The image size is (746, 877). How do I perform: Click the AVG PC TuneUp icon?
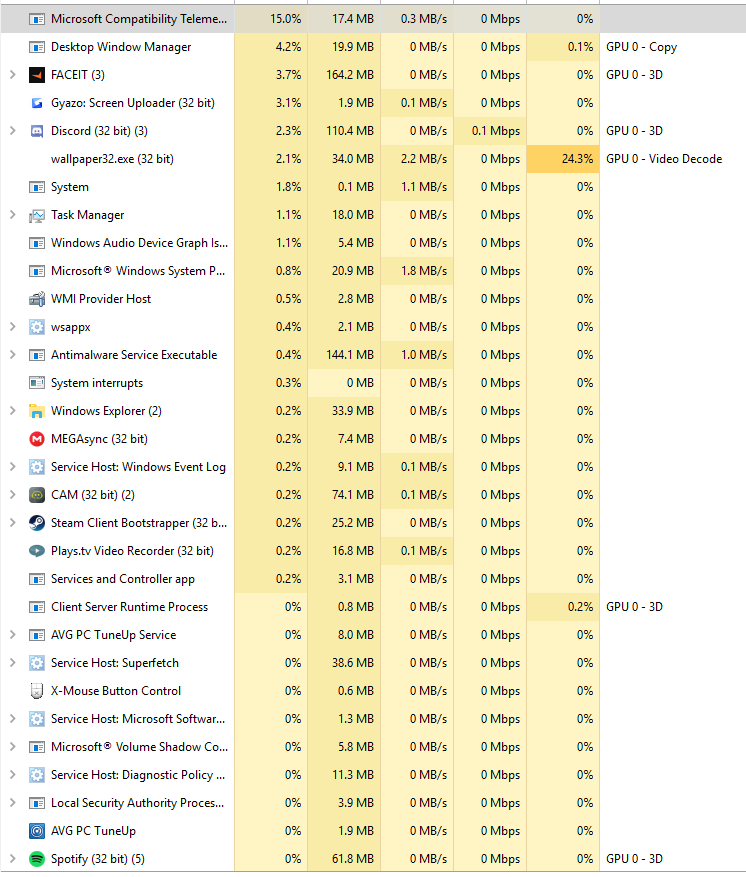[x=37, y=831]
